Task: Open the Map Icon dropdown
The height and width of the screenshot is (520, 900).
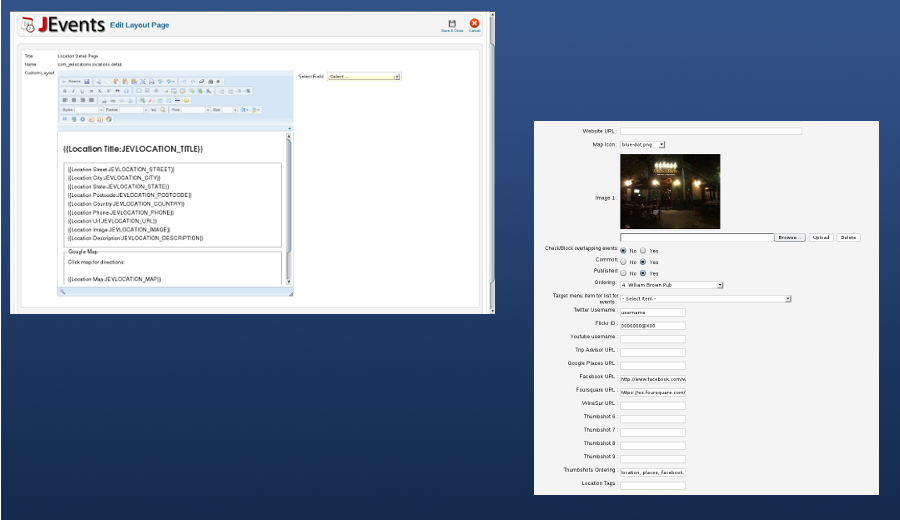Action: [x=642, y=144]
